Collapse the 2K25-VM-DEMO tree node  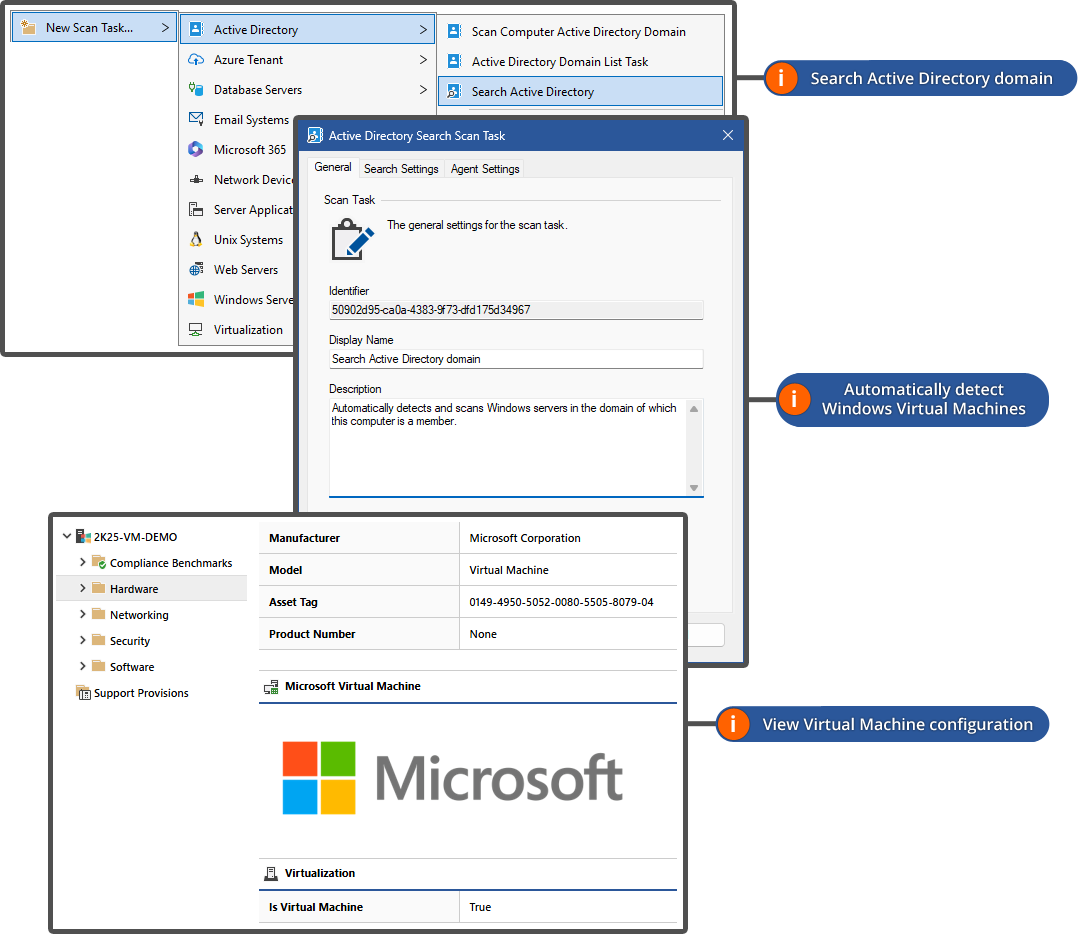click(67, 536)
